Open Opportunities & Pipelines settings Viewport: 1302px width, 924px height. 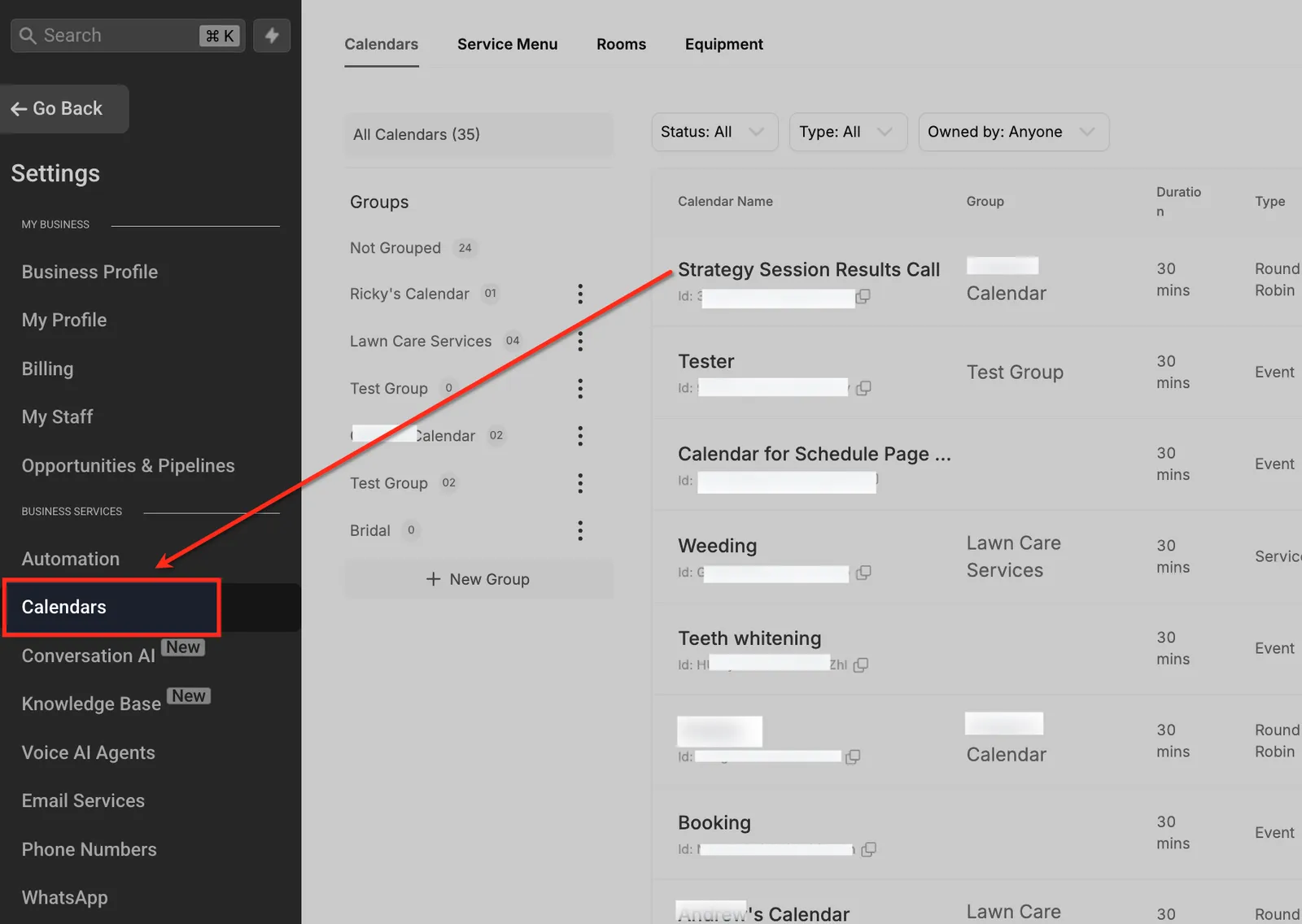(x=128, y=465)
